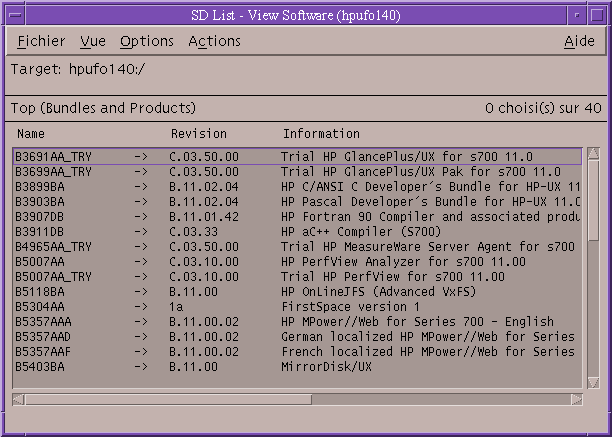Open the Options menu
This screenshot has height=437, width=612.
click(x=147, y=41)
